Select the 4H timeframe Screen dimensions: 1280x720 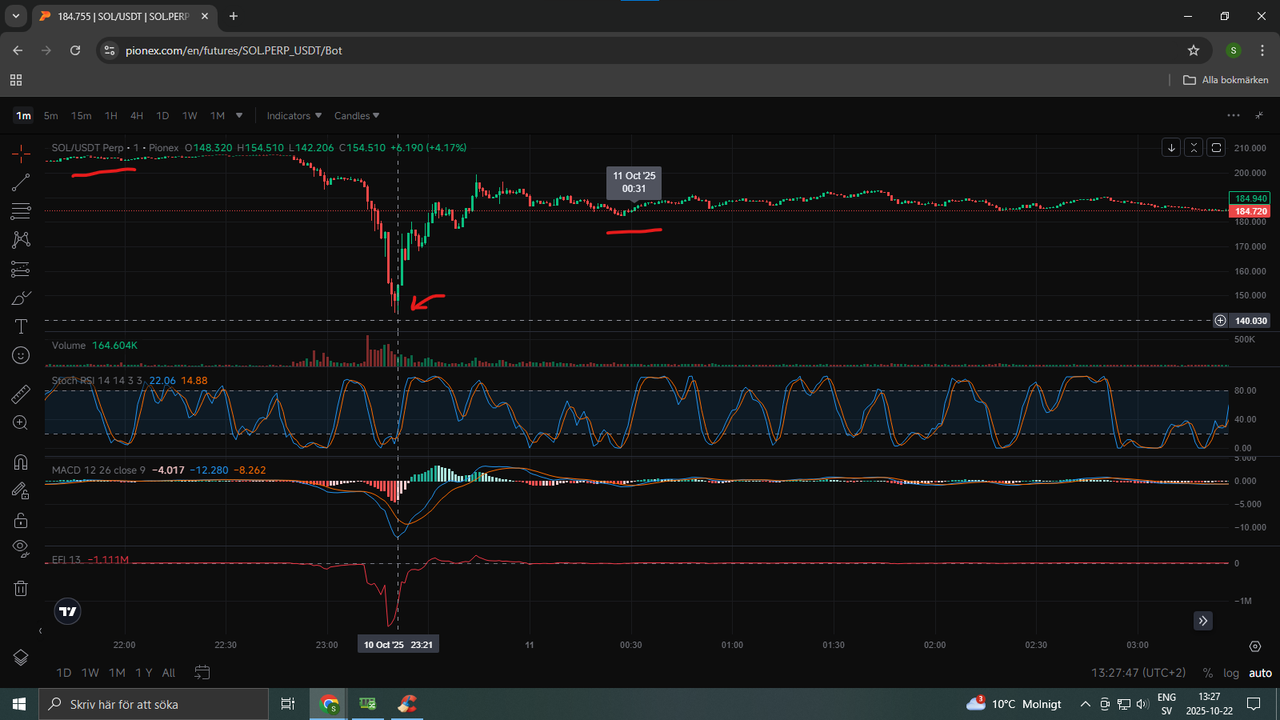click(x=137, y=116)
